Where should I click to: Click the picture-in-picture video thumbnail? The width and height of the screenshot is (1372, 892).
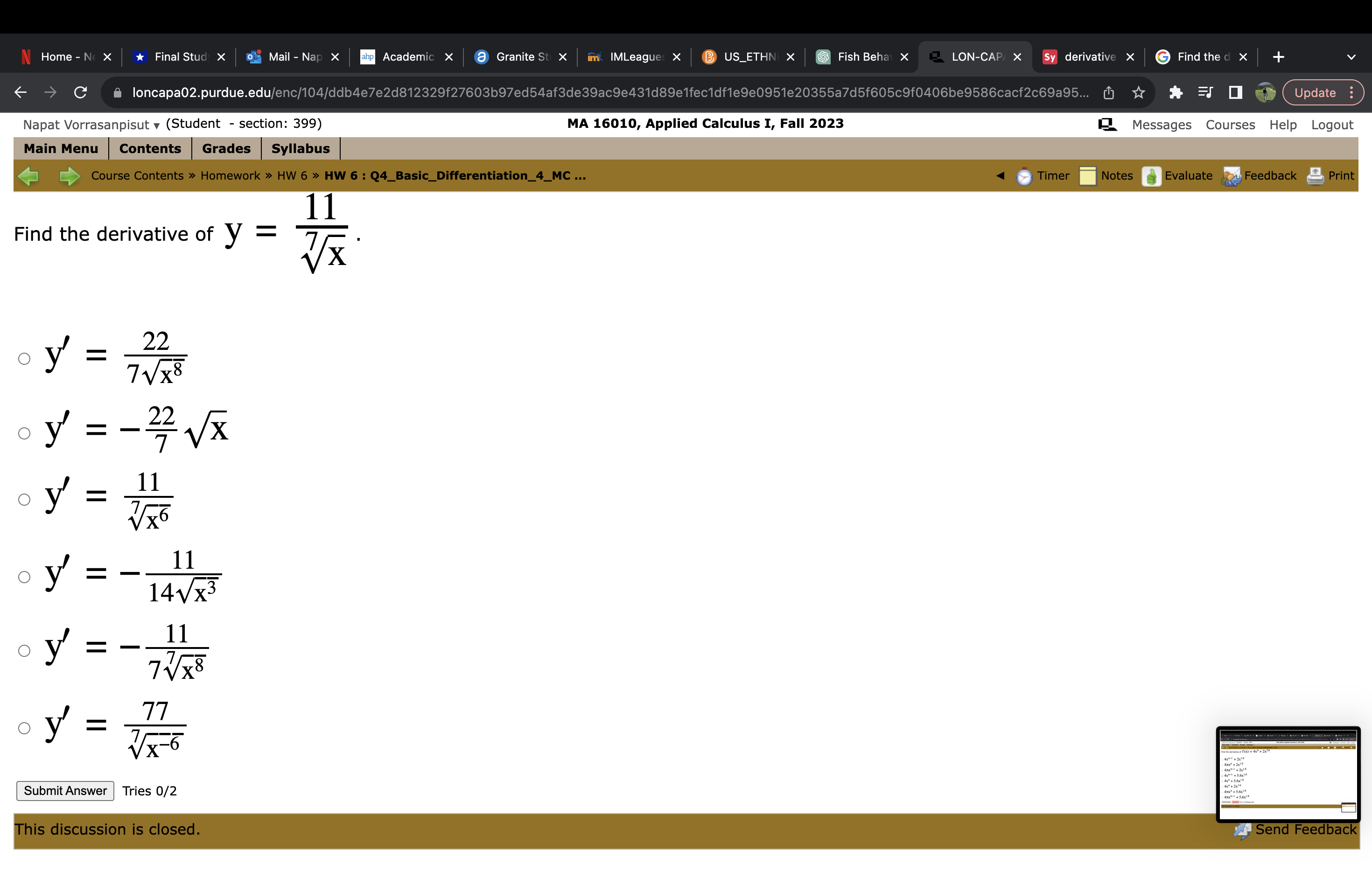(x=1288, y=774)
